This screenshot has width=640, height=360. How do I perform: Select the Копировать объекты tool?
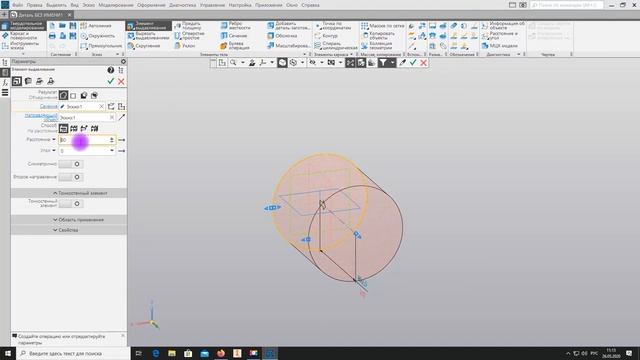pyautogui.click(x=378, y=36)
